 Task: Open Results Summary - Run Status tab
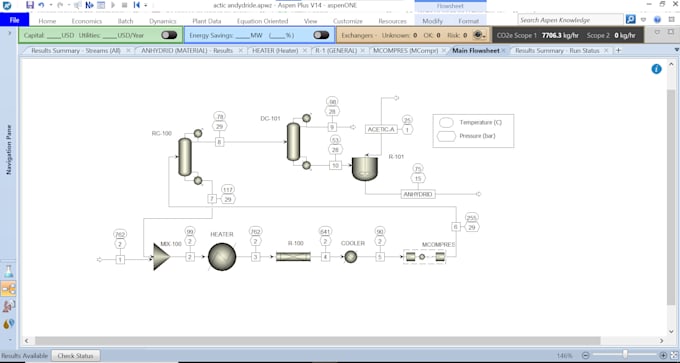557,51
